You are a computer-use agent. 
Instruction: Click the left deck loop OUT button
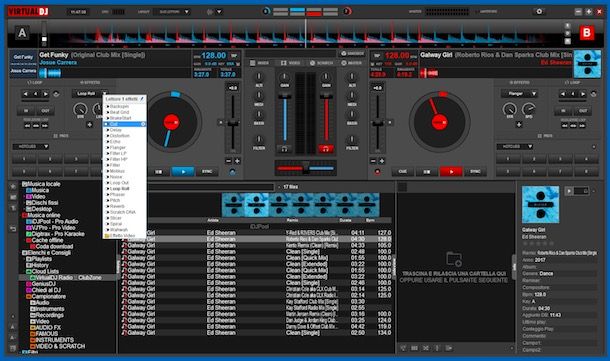coord(46,111)
